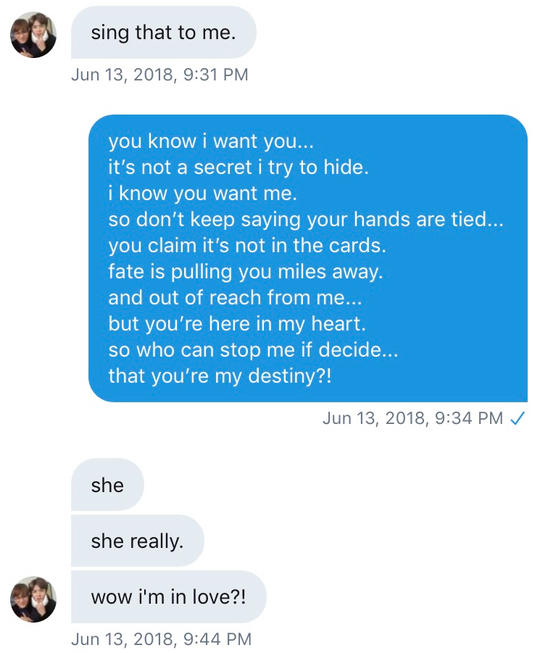Click the 'she really.' message bubble

(137, 541)
